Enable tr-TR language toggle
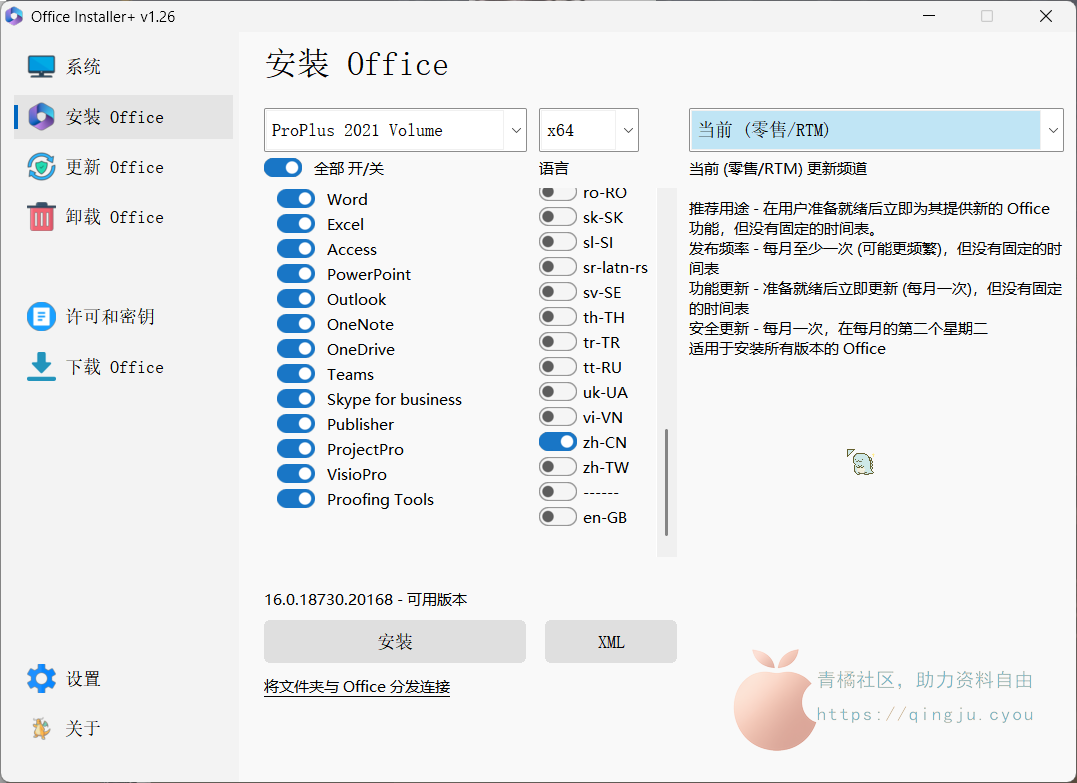Viewport: 1077px width, 783px height. tap(558, 342)
